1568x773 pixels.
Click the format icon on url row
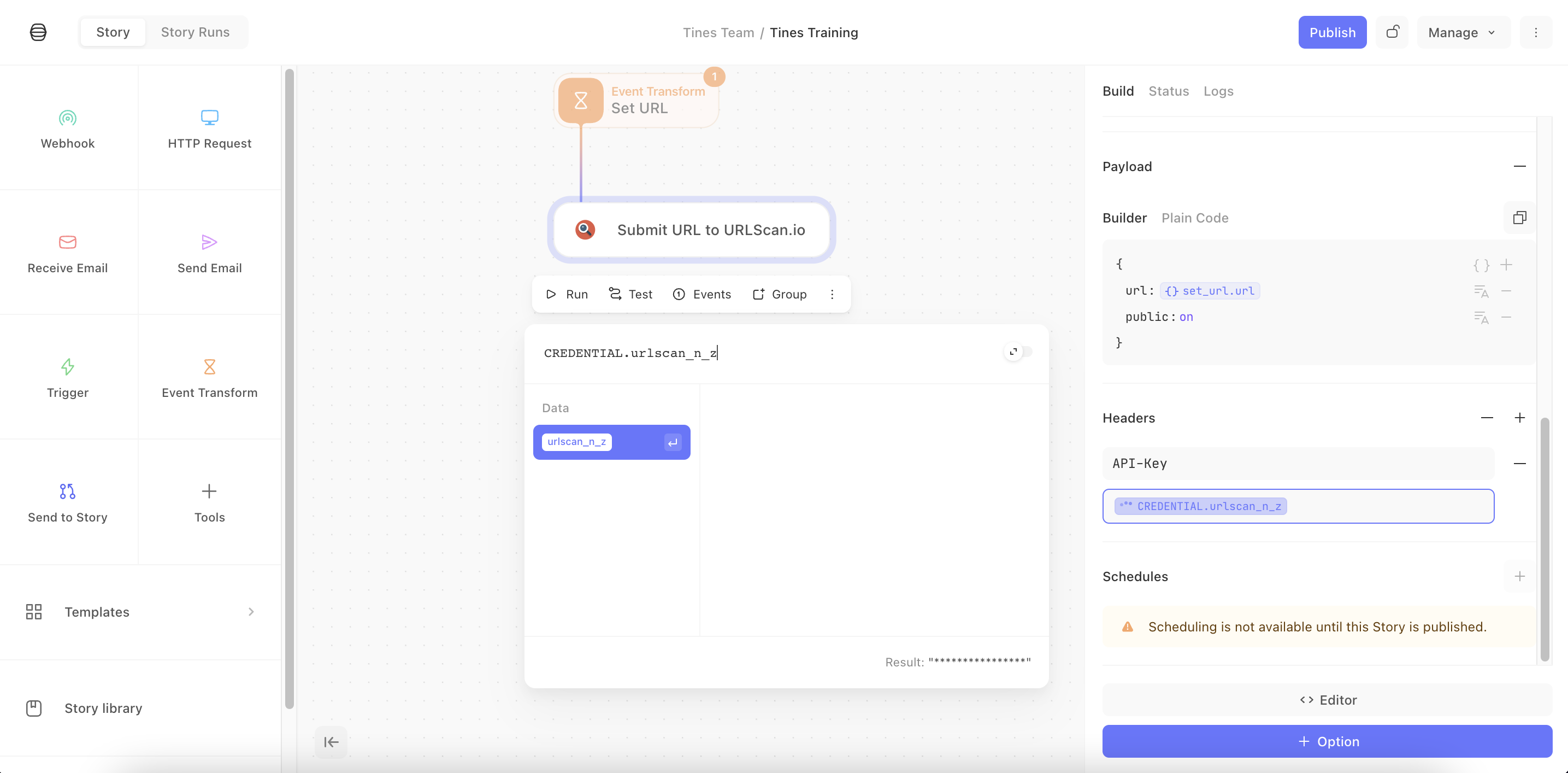tap(1481, 291)
